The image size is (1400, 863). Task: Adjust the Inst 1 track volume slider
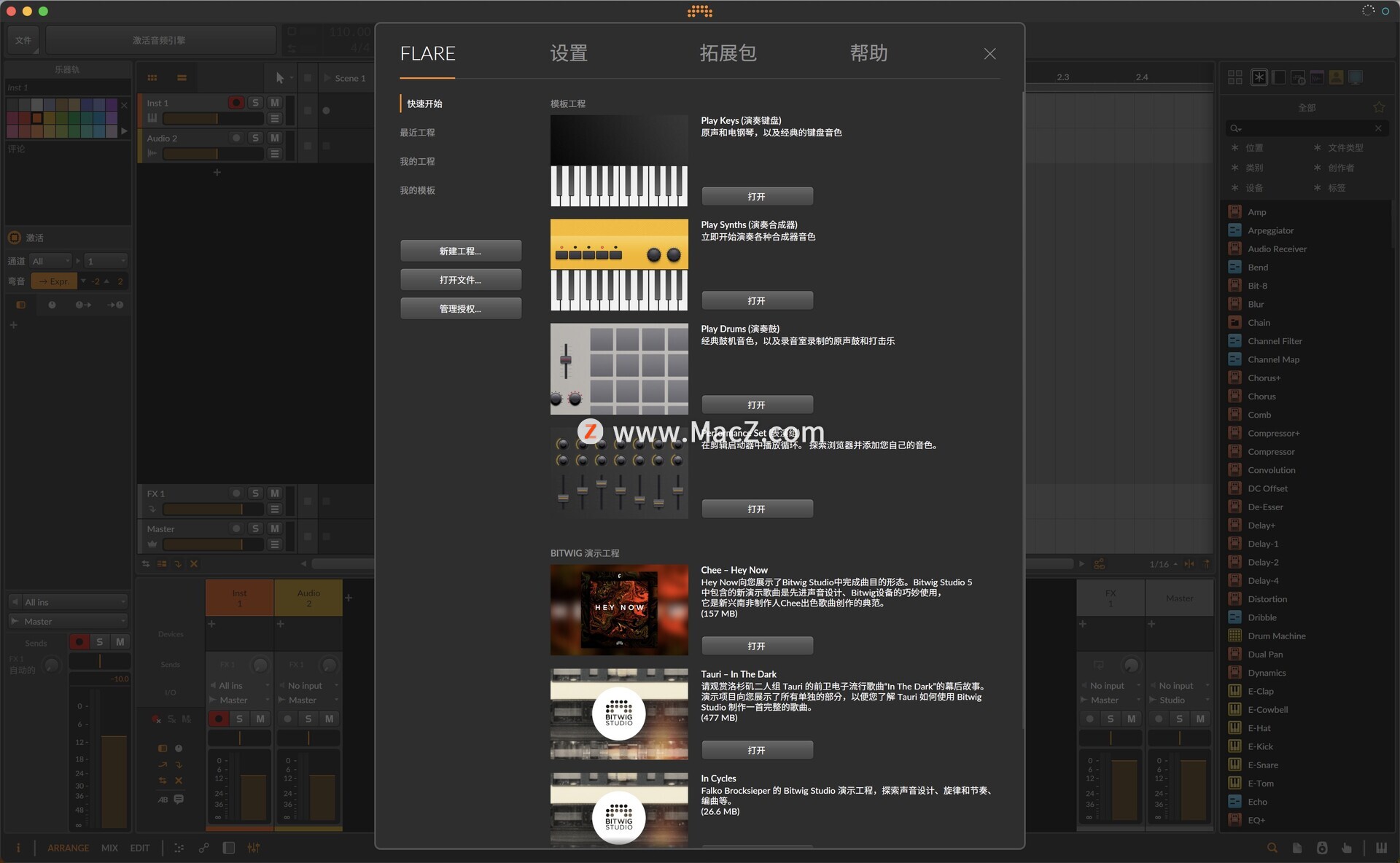point(213,118)
